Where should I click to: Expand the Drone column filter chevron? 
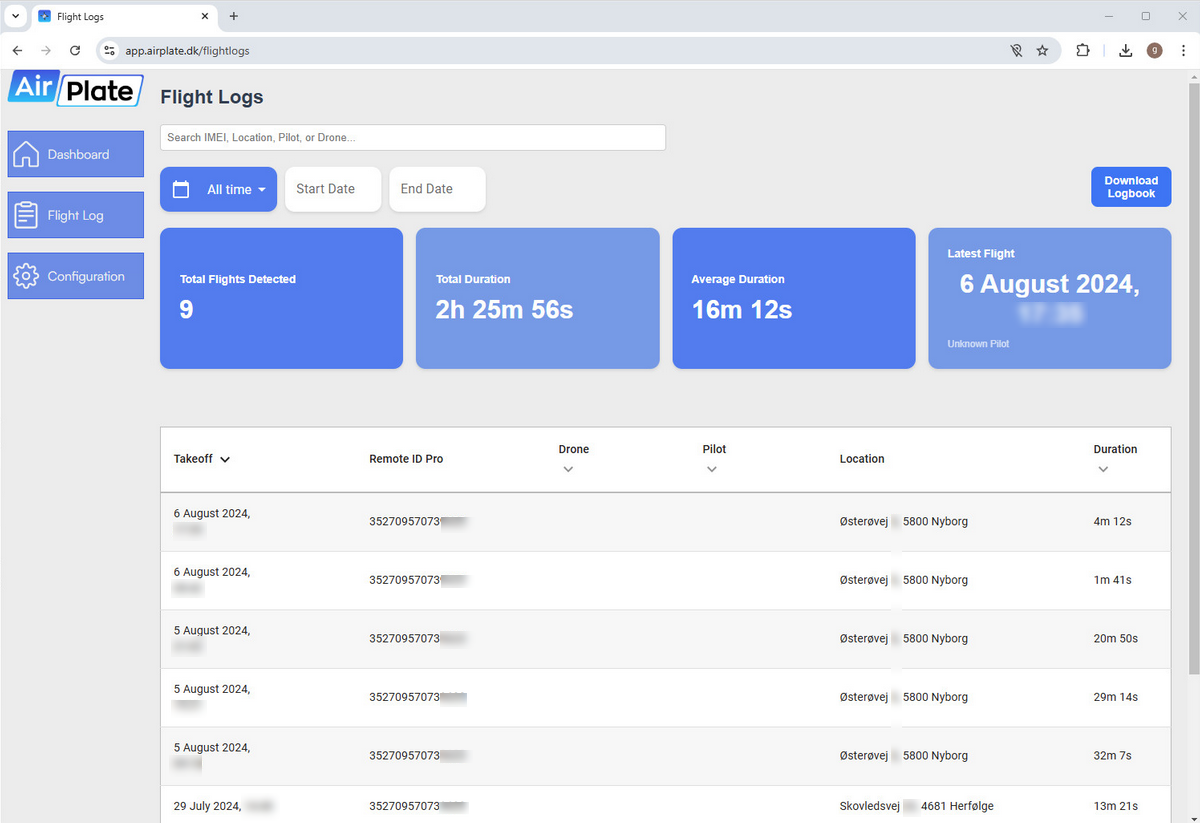[568, 469]
